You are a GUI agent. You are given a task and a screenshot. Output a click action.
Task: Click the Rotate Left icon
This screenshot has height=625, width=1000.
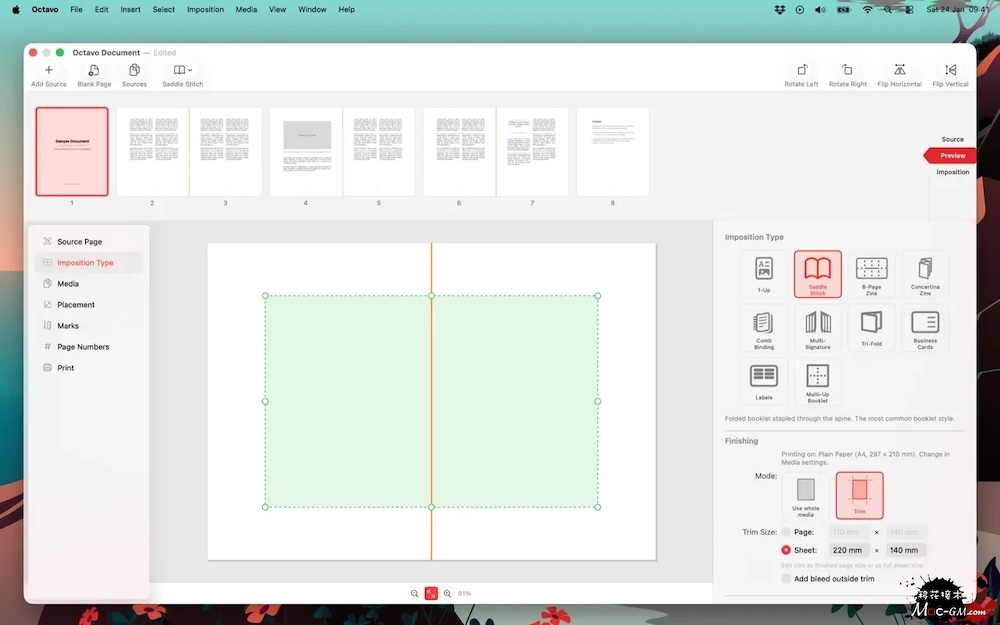[801, 71]
